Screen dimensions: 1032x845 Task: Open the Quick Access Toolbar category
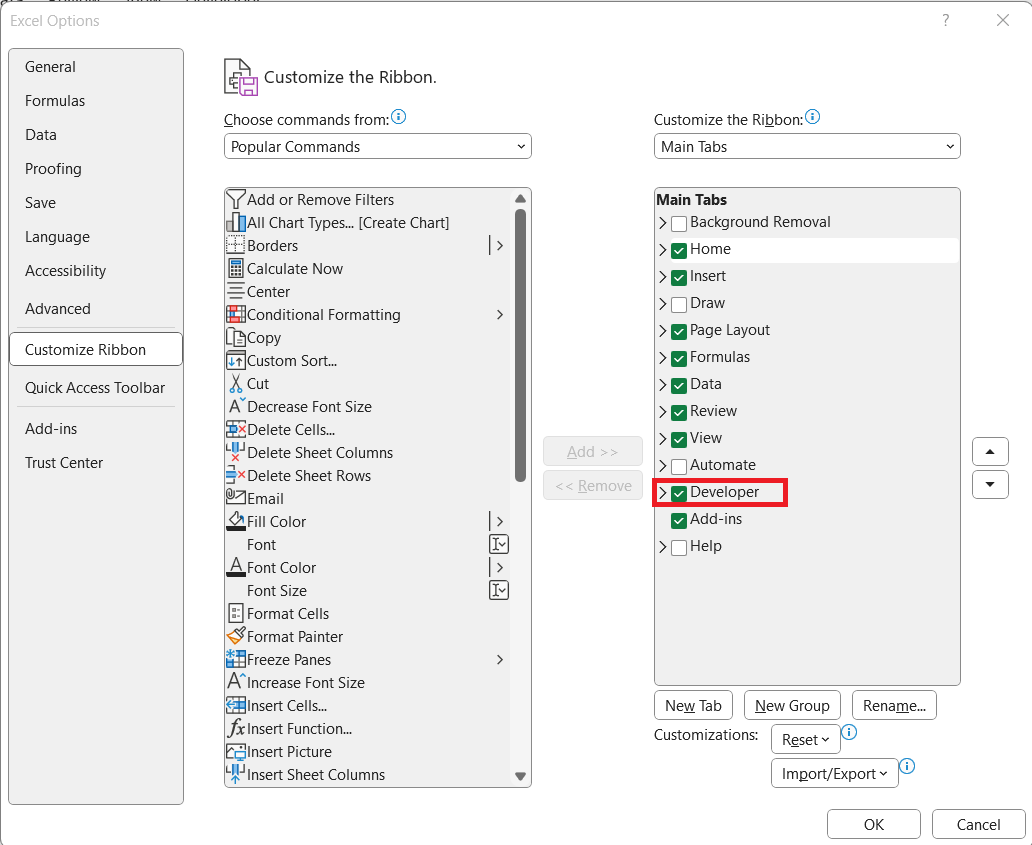click(x=95, y=388)
